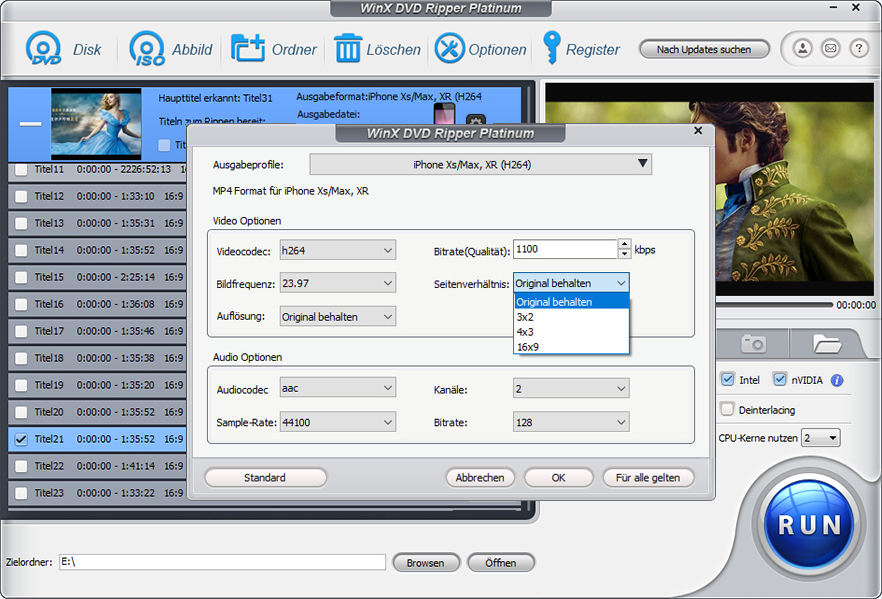This screenshot has width=882, height=599.
Task: Apply settings to all titles with Für alle gelten
Action: pos(646,478)
